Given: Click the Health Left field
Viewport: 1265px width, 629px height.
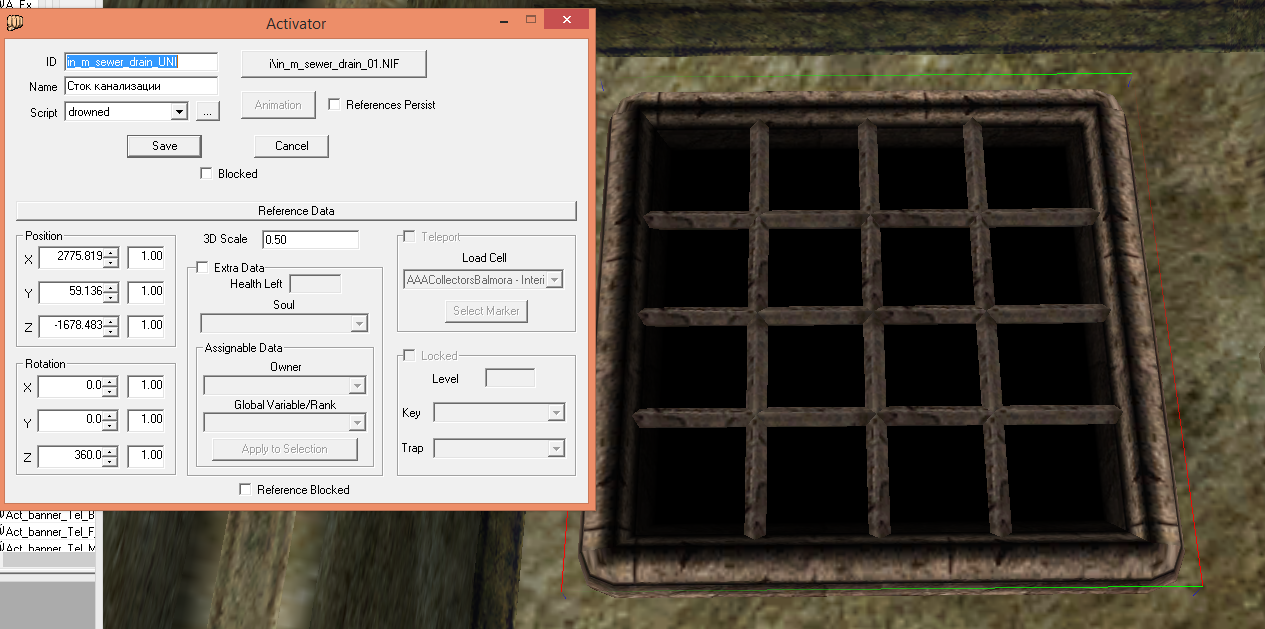Looking at the screenshot, I should pyautogui.click(x=315, y=284).
